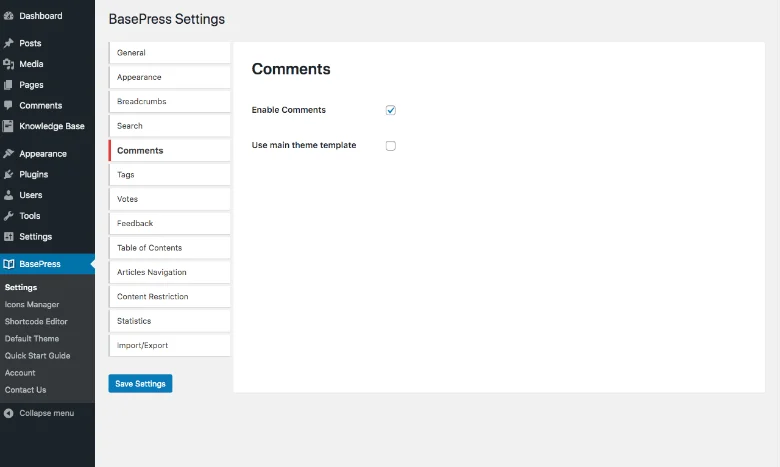Open the Appearance settings tab
Viewport: 780px width, 467px height.
pyautogui.click(x=170, y=77)
